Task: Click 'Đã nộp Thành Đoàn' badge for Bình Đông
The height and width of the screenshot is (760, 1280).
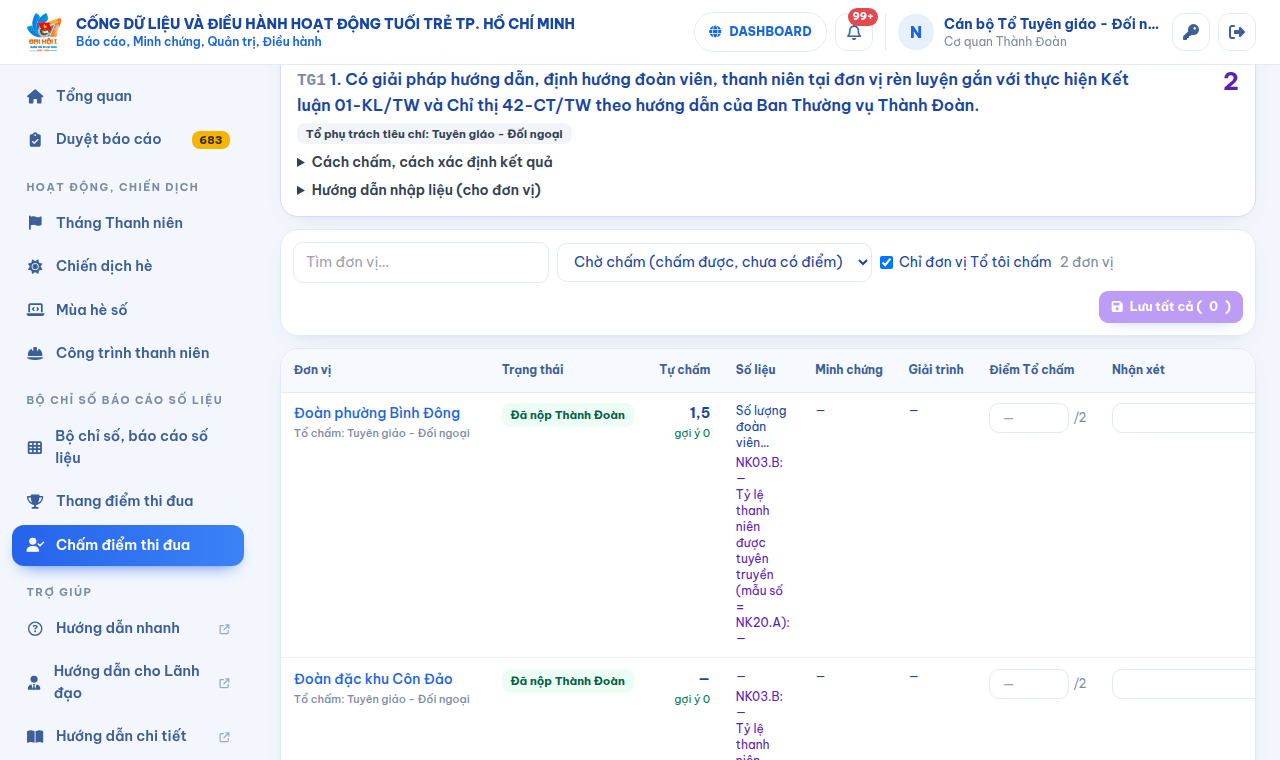Action: pos(568,415)
